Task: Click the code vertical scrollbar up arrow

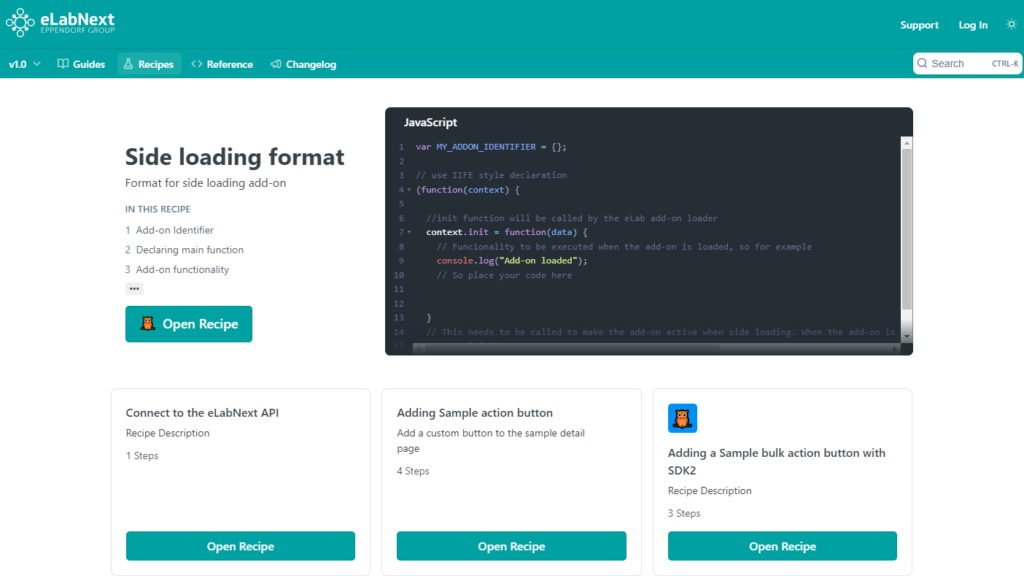Action: (x=906, y=143)
